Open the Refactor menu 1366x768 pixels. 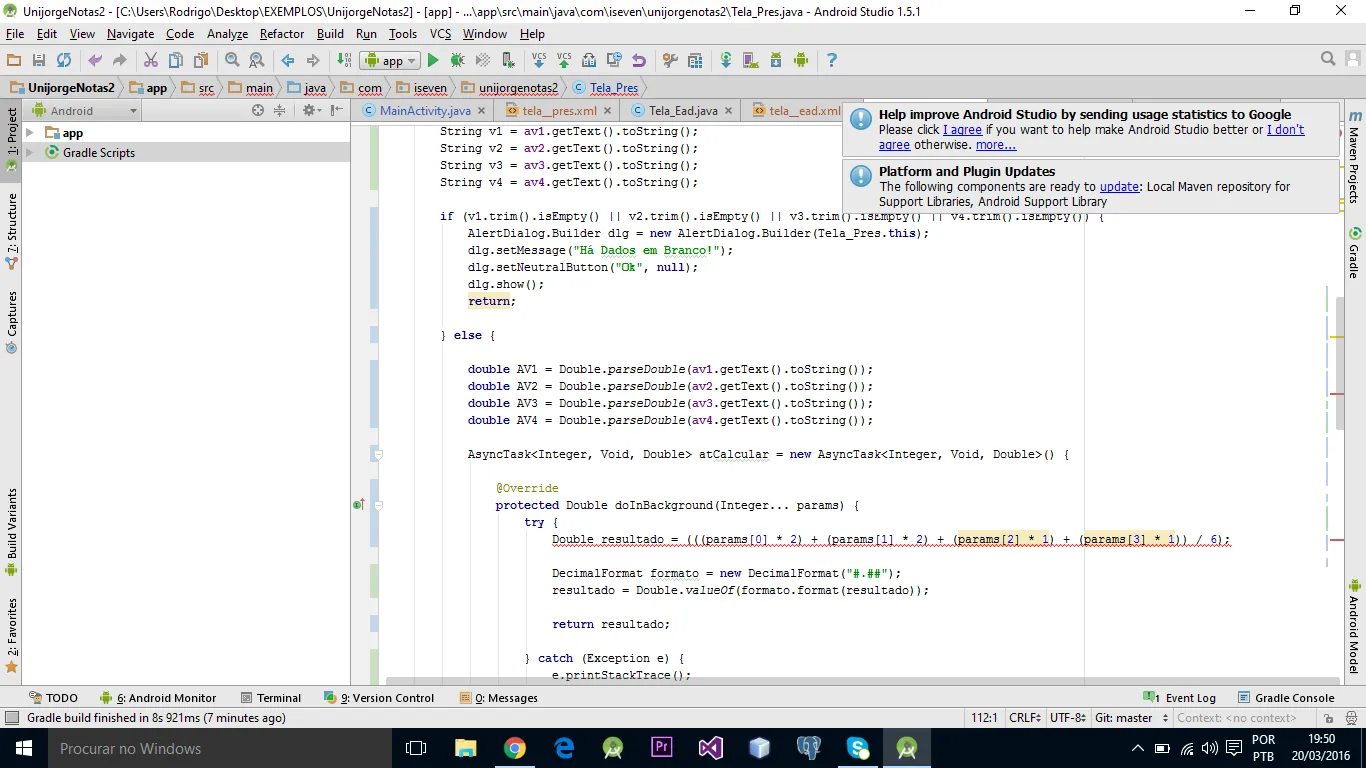click(x=281, y=34)
